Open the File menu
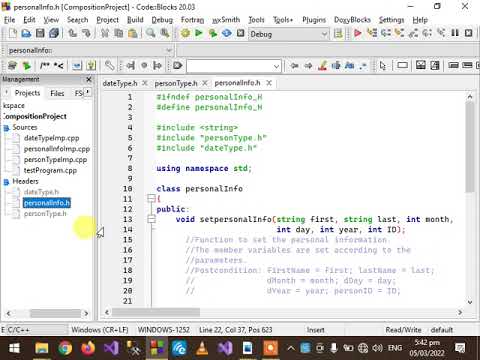This screenshot has height=360, width=480. coord(9,20)
